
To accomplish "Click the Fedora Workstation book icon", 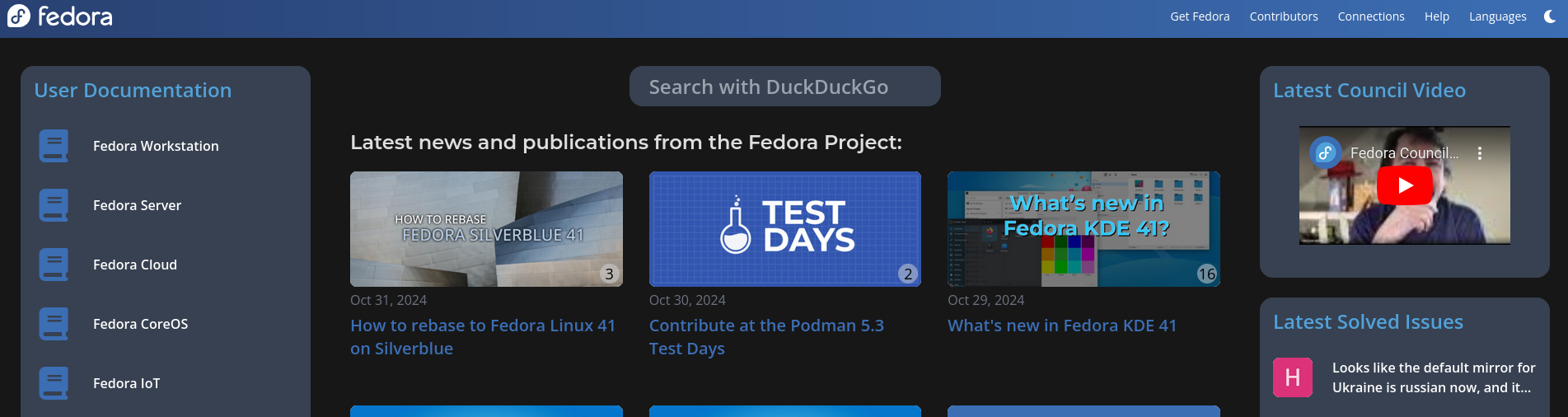I will pos(54,146).
